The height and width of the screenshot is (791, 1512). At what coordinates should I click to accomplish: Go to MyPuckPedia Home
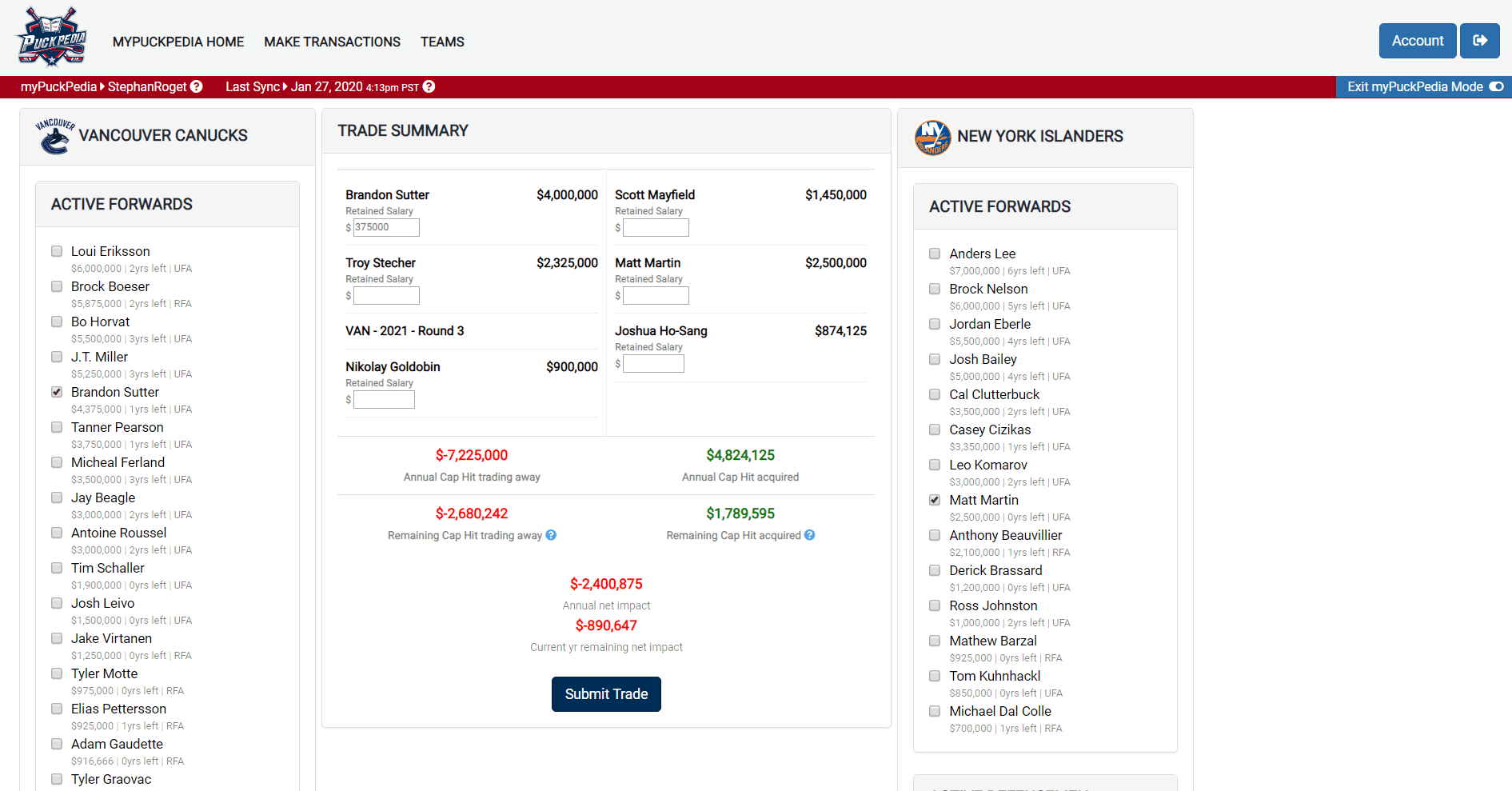tap(178, 42)
